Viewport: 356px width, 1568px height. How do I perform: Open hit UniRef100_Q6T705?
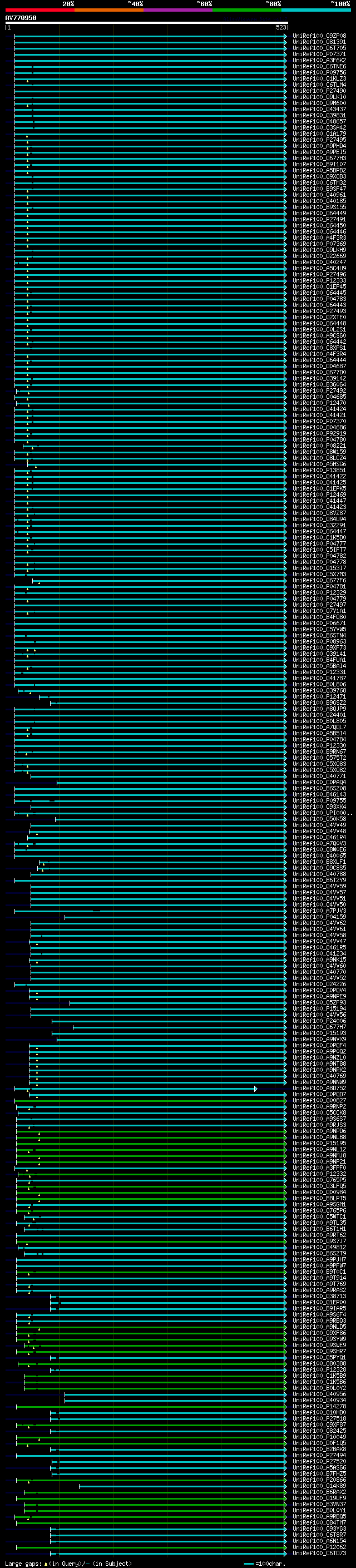point(319,48)
